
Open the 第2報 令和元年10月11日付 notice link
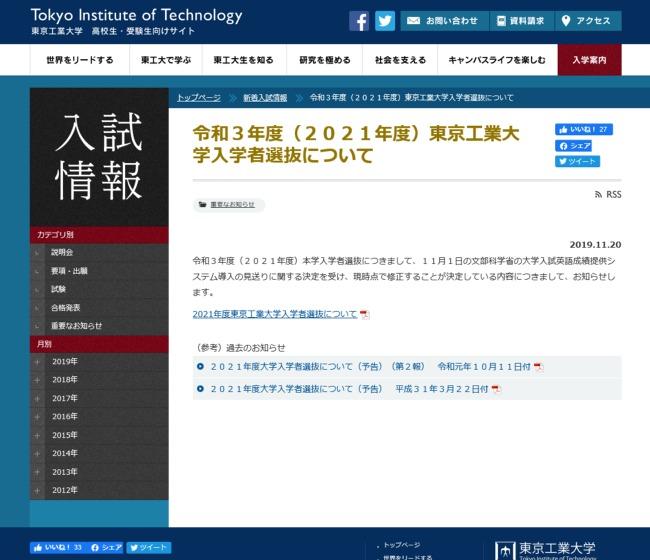[x=371, y=367]
